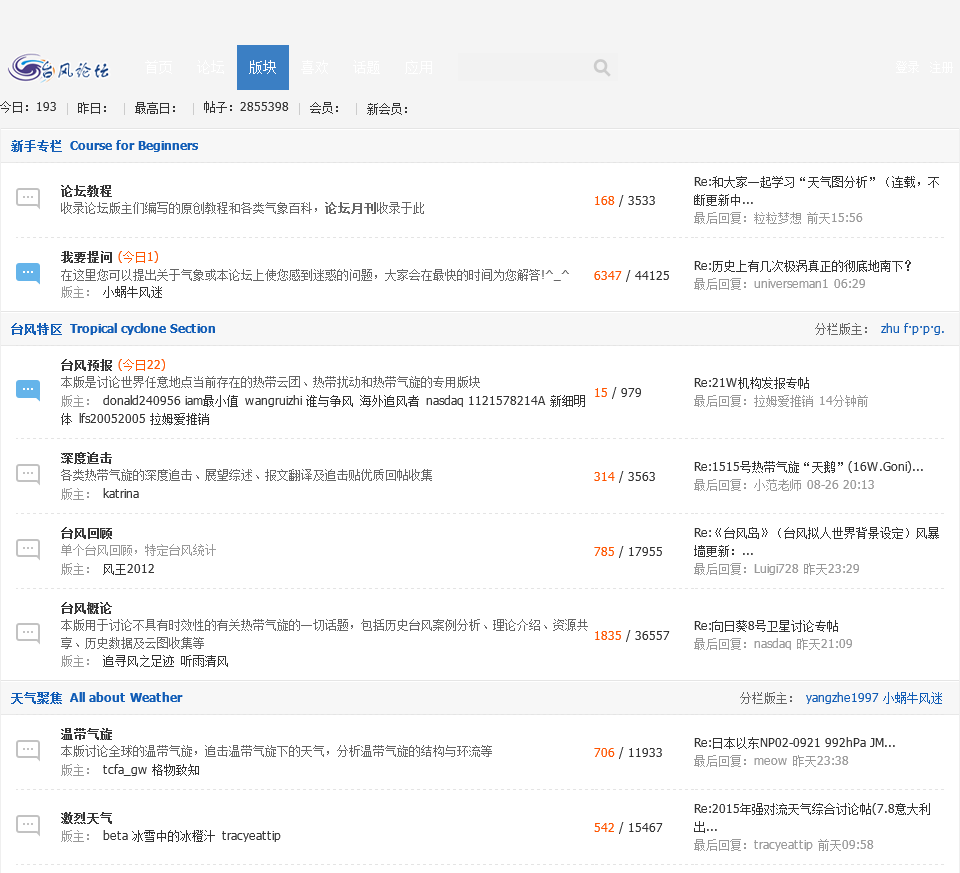Click the 温带气旋 forum bubble icon
The image size is (960, 873).
click(28, 750)
